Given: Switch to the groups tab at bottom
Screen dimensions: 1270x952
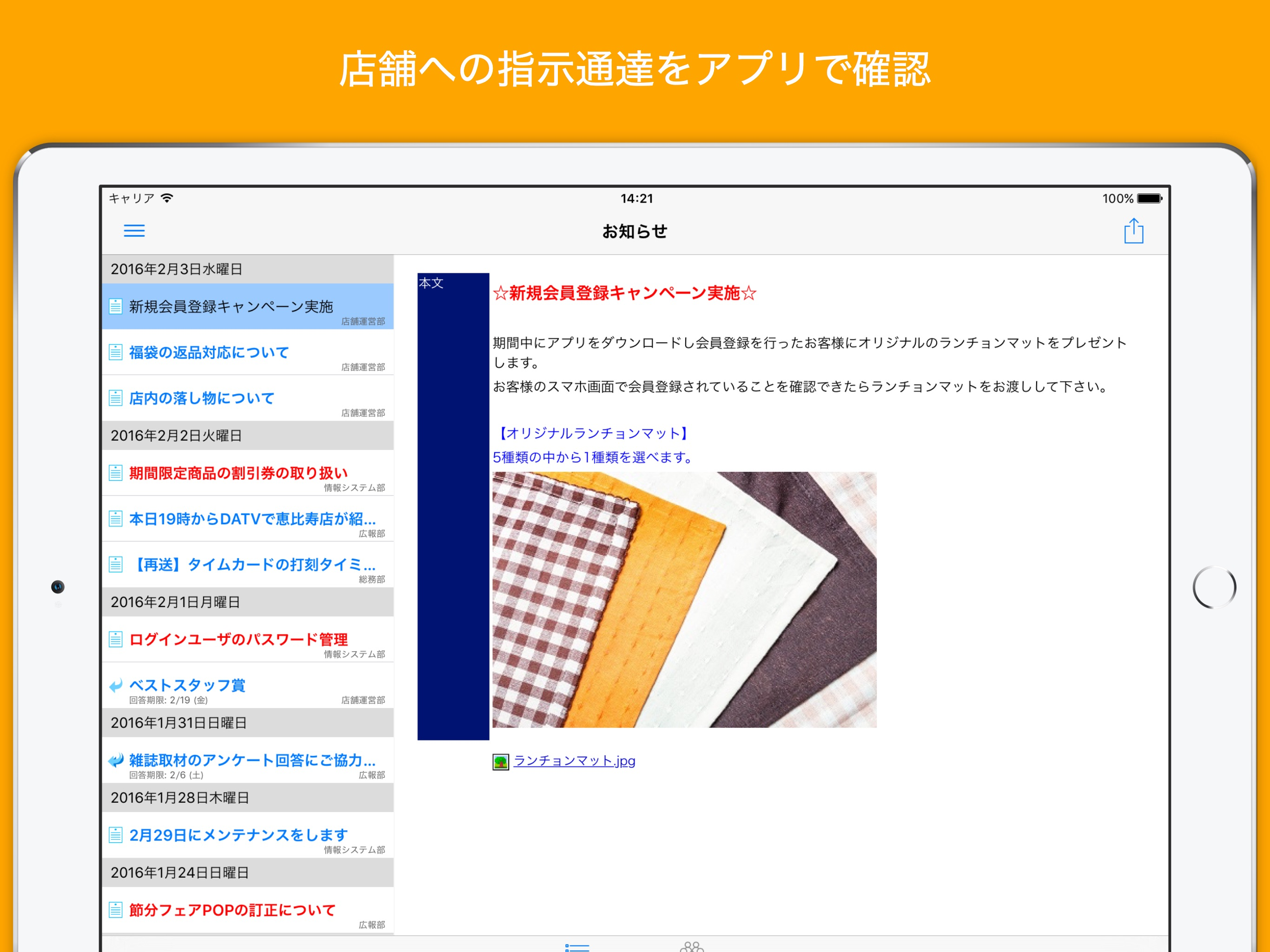Looking at the screenshot, I should 692,946.
